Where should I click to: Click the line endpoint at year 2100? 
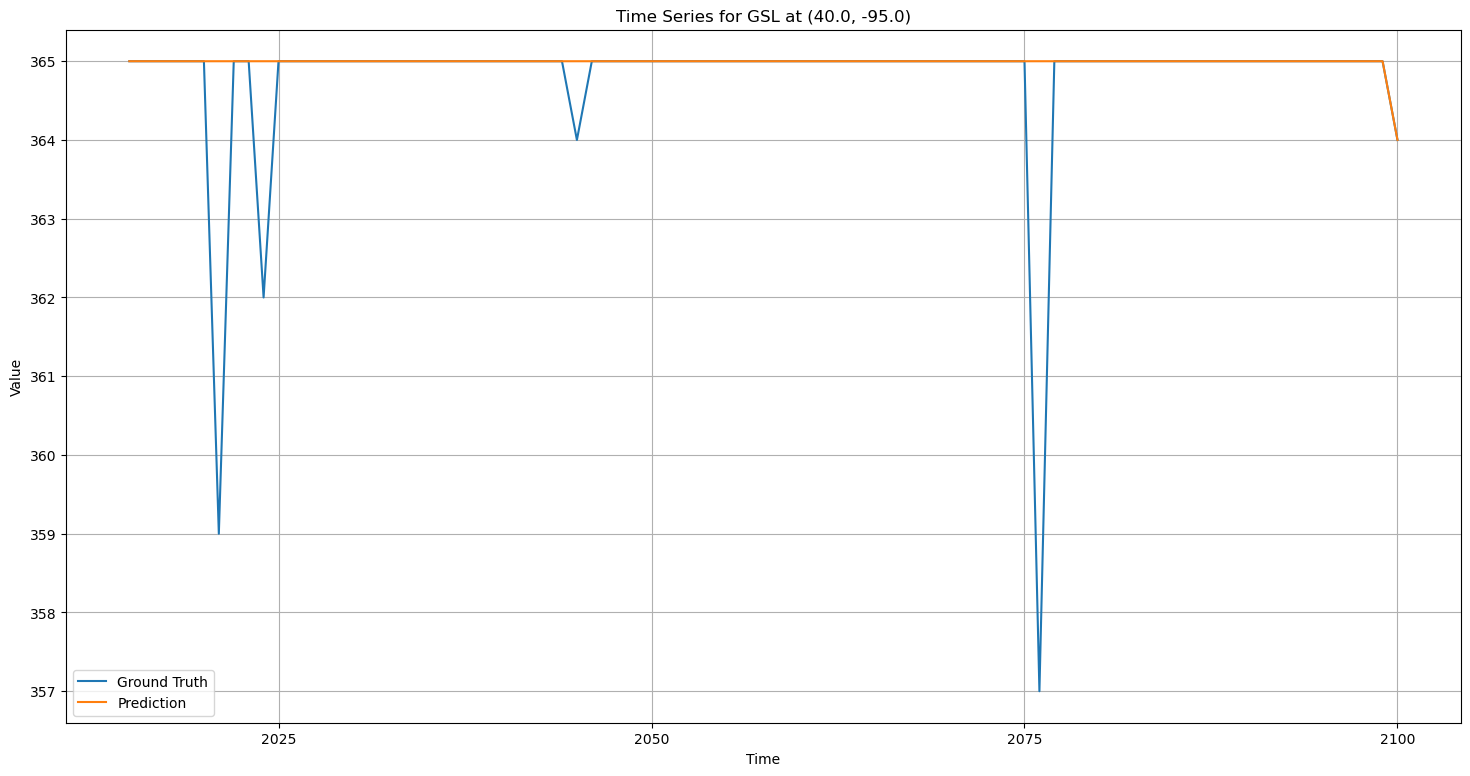(x=1397, y=140)
